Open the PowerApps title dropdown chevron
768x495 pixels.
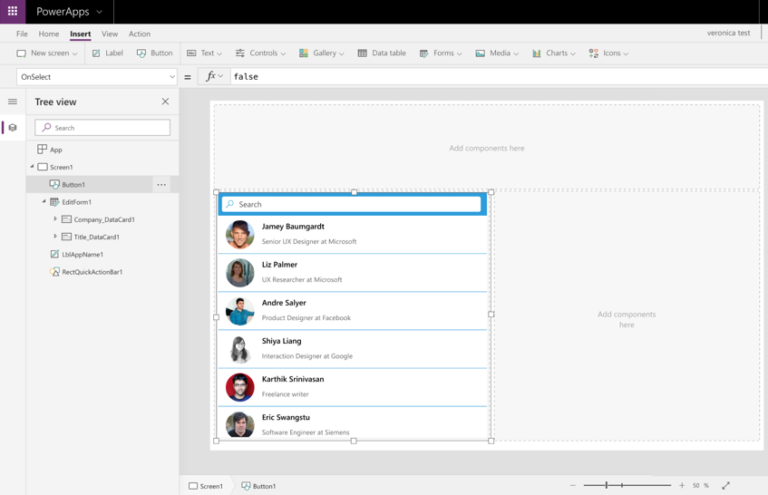click(x=99, y=12)
